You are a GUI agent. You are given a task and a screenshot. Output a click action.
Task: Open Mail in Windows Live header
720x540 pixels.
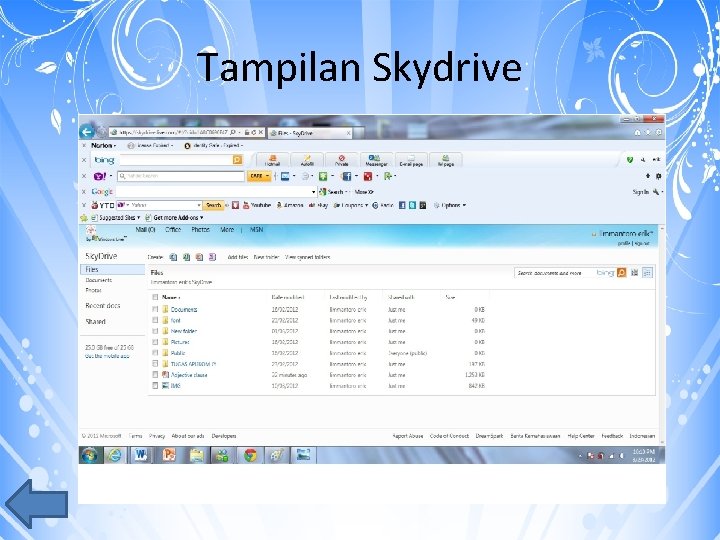click(x=146, y=230)
